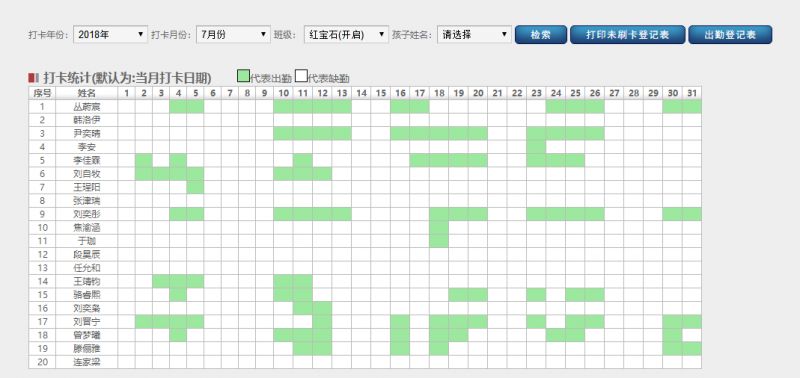The height and width of the screenshot is (378, 800).
Task: Select the day 14 column header
Action: 361,93
